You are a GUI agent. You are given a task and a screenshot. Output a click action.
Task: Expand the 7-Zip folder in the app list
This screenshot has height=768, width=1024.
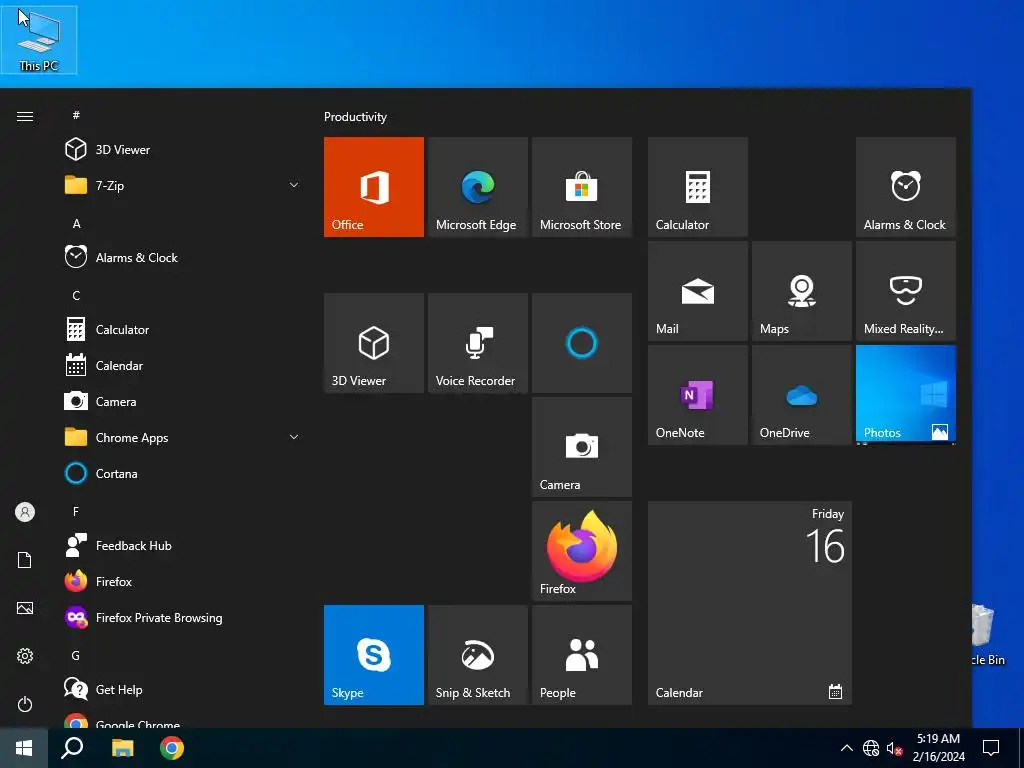(182, 185)
